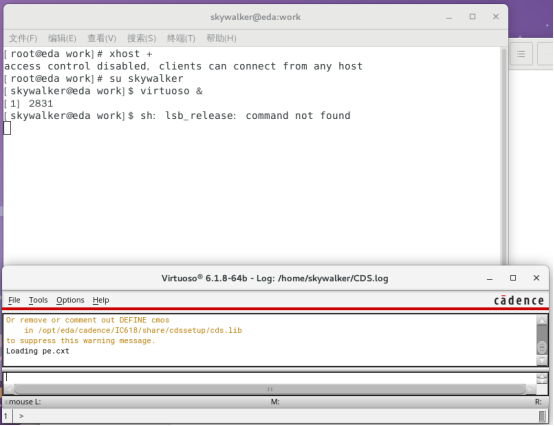The image size is (554, 426).
Task: Click the hamburger list icon behind terminal
Action: 521,54
